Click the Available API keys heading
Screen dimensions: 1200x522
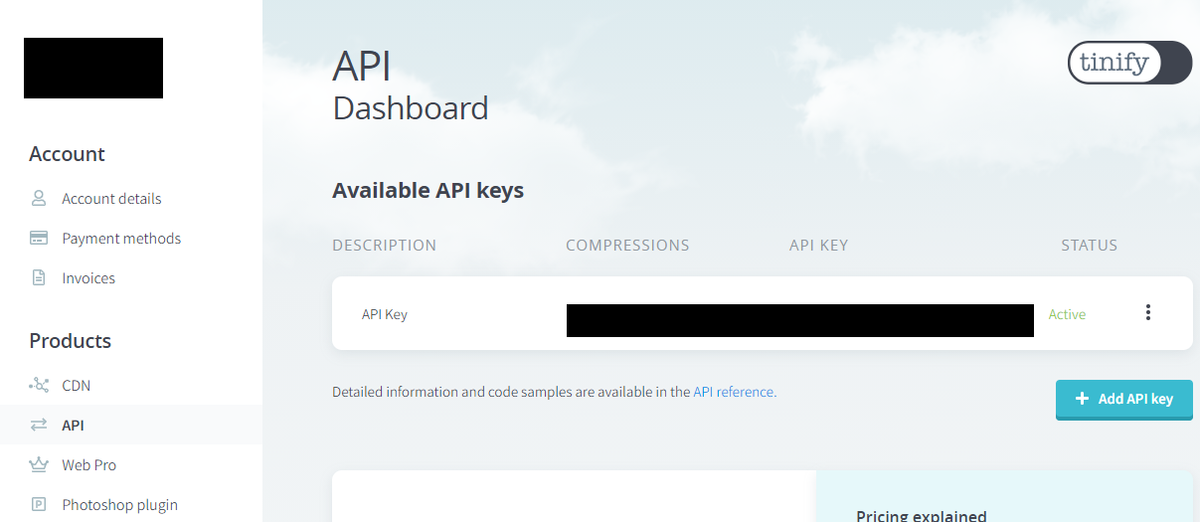[x=428, y=190]
